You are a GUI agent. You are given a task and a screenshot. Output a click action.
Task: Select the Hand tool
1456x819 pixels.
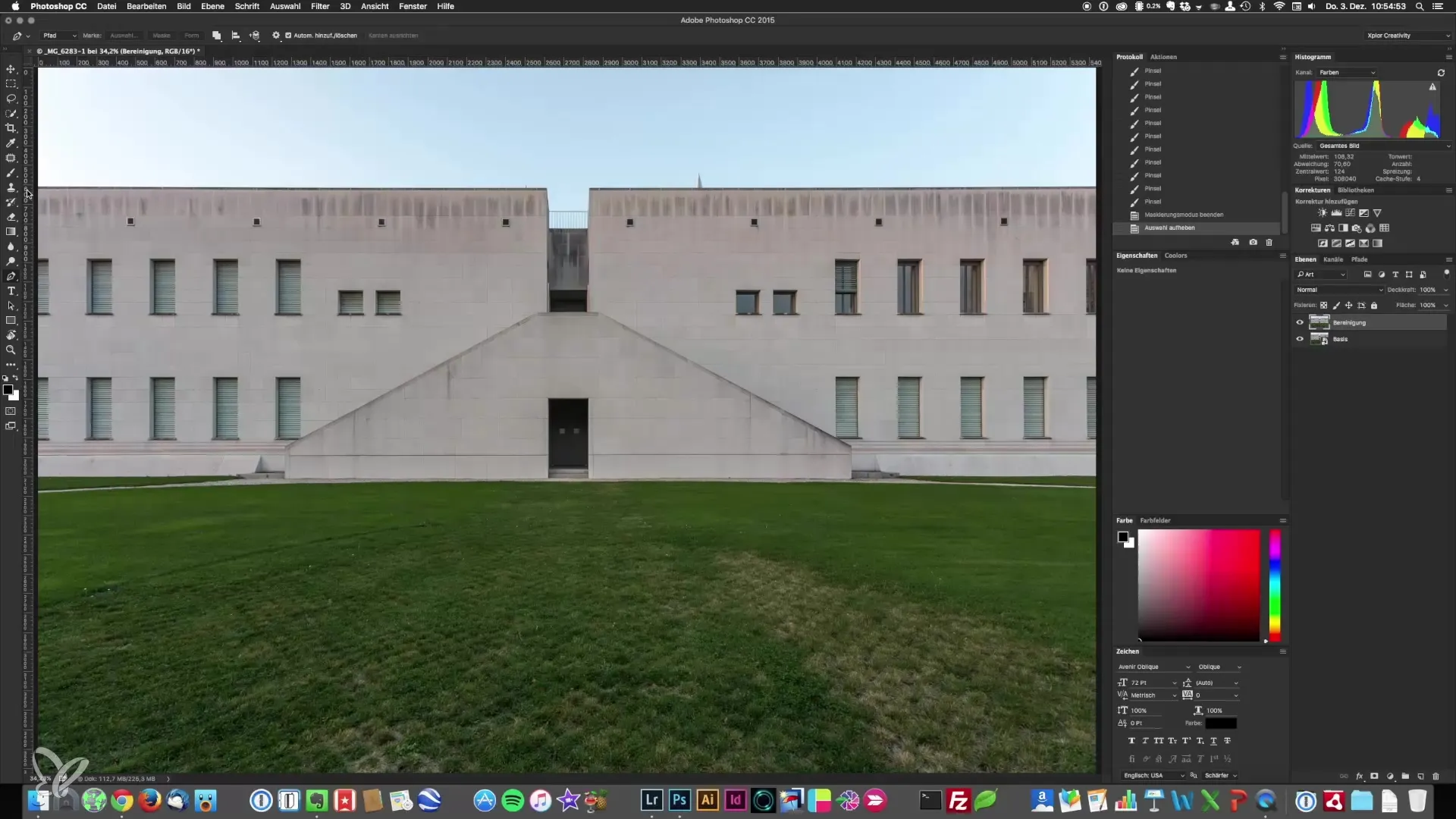11,335
